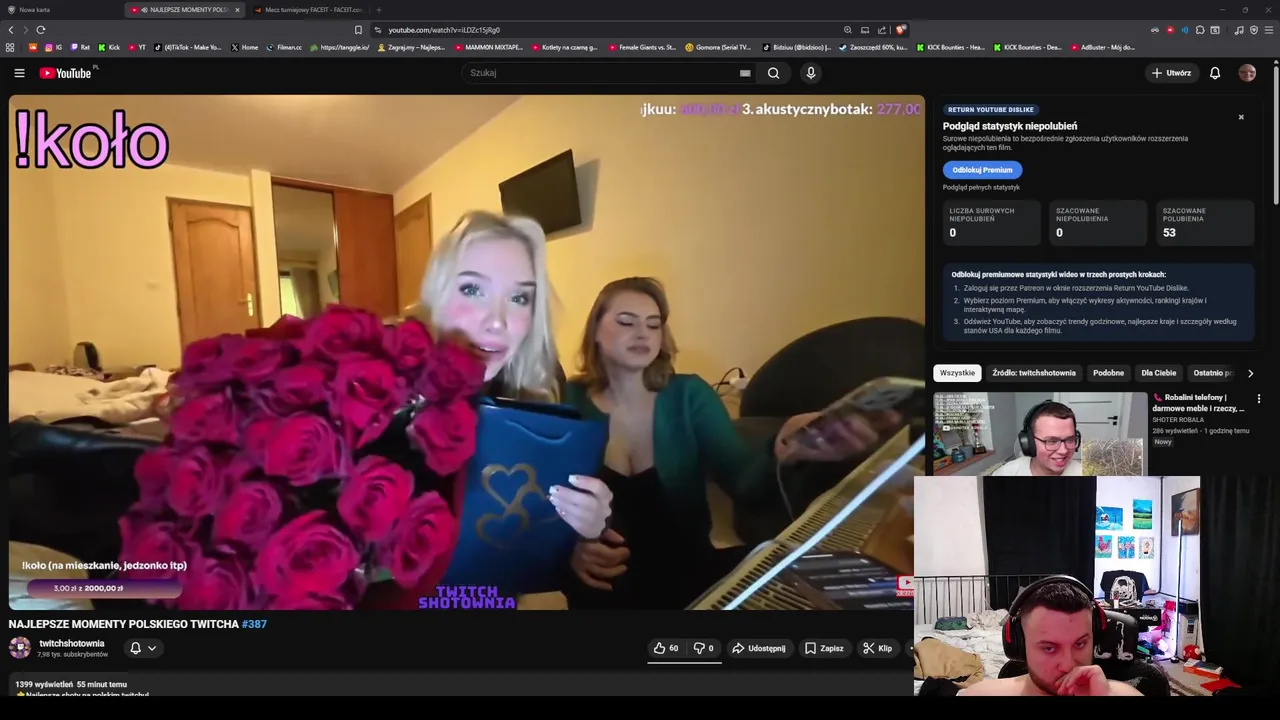The width and height of the screenshot is (1280, 720).
Task: Select the Źródło: twitchshotownia chip
Action: [1034, 373]
